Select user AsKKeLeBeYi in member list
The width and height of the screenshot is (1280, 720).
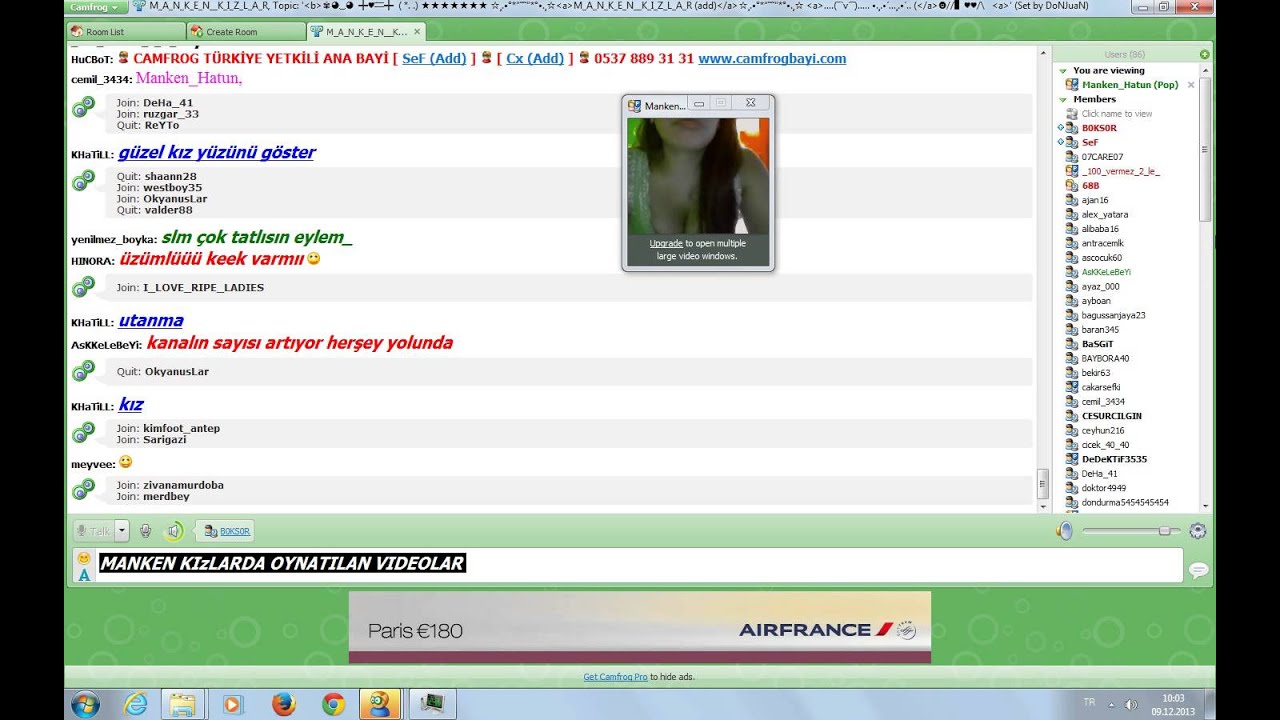pyautogui.click(x=1106, y=272)
